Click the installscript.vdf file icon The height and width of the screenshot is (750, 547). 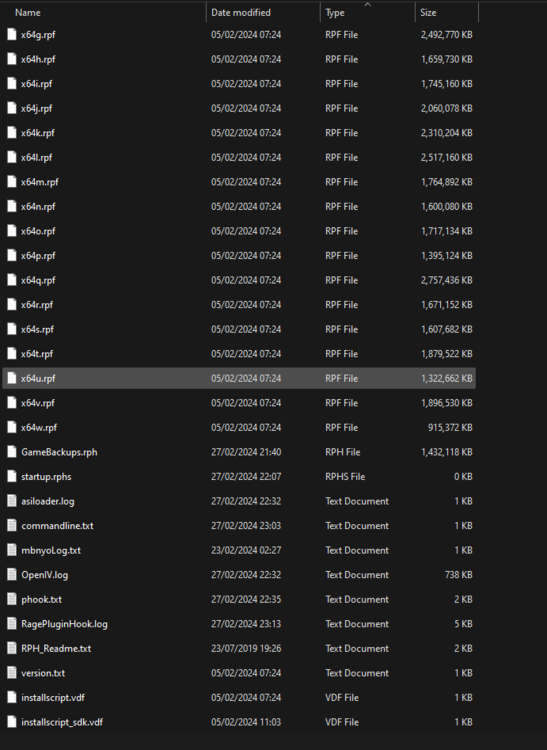(12, 697)
